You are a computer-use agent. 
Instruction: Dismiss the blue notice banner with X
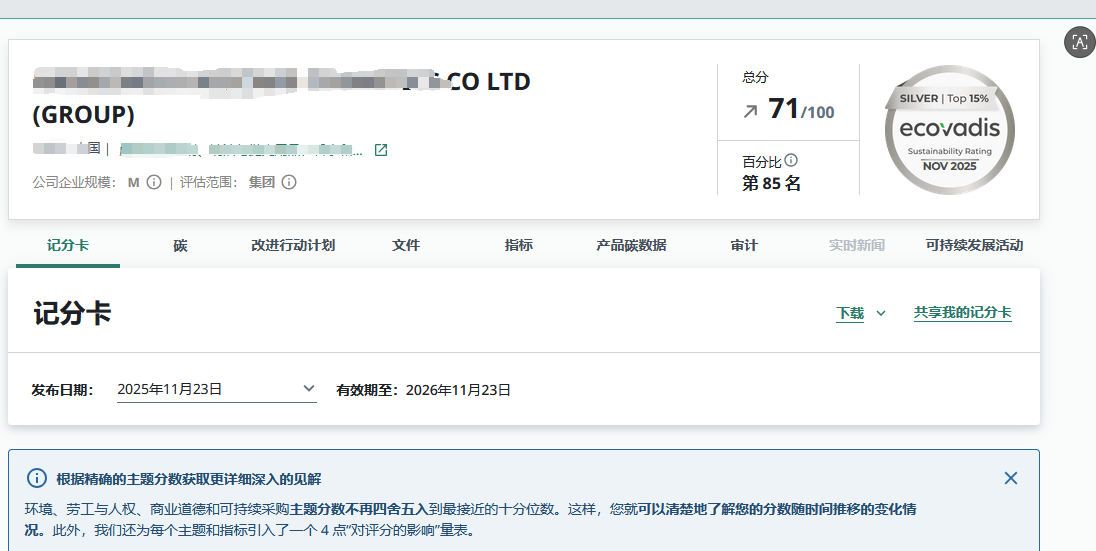click(1011, 478)
